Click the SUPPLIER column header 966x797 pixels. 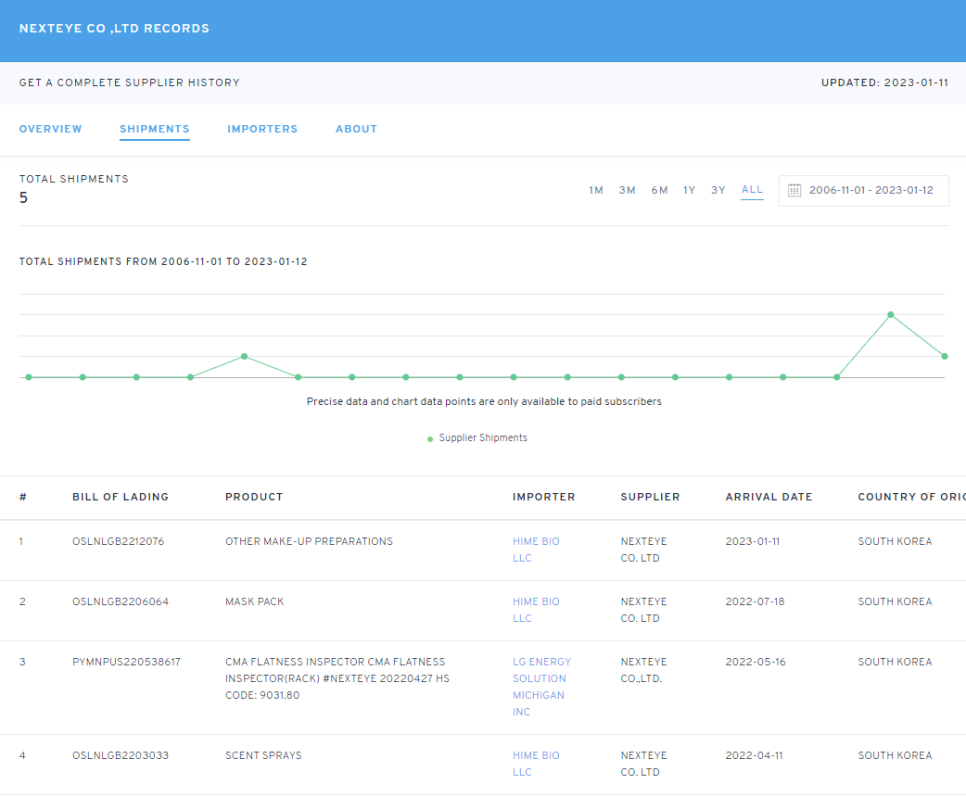[x=651, y=497]
